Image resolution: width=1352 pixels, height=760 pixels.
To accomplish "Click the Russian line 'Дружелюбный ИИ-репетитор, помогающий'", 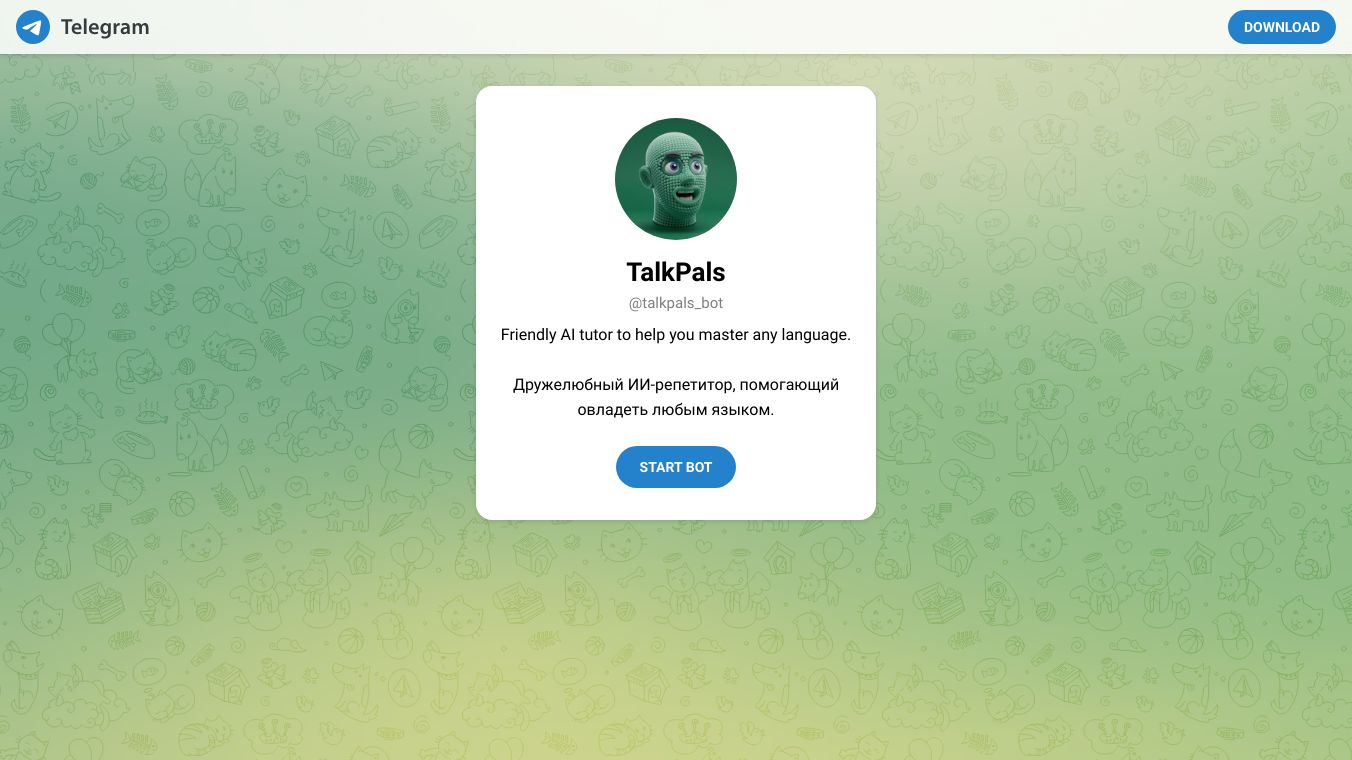I will pyautogui.click(x=676, y=385).
